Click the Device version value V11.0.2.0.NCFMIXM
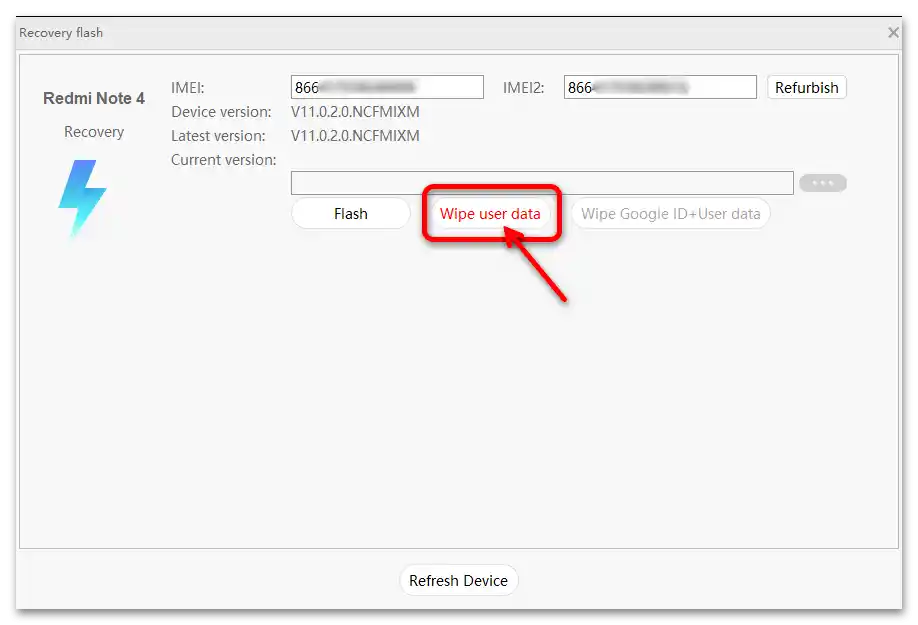The height and width of the screenshot is (625, 918). click(x=355, y=112)
